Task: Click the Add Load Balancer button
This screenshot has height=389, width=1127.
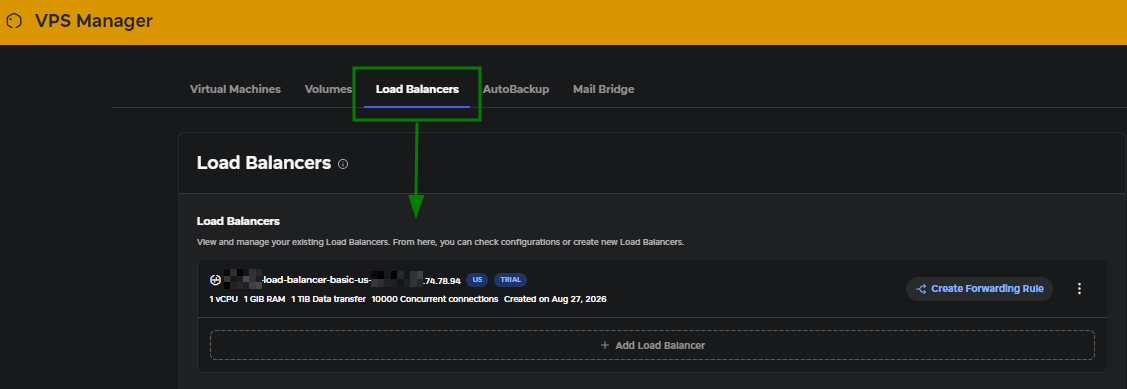Action: click(x=652, y=345)
